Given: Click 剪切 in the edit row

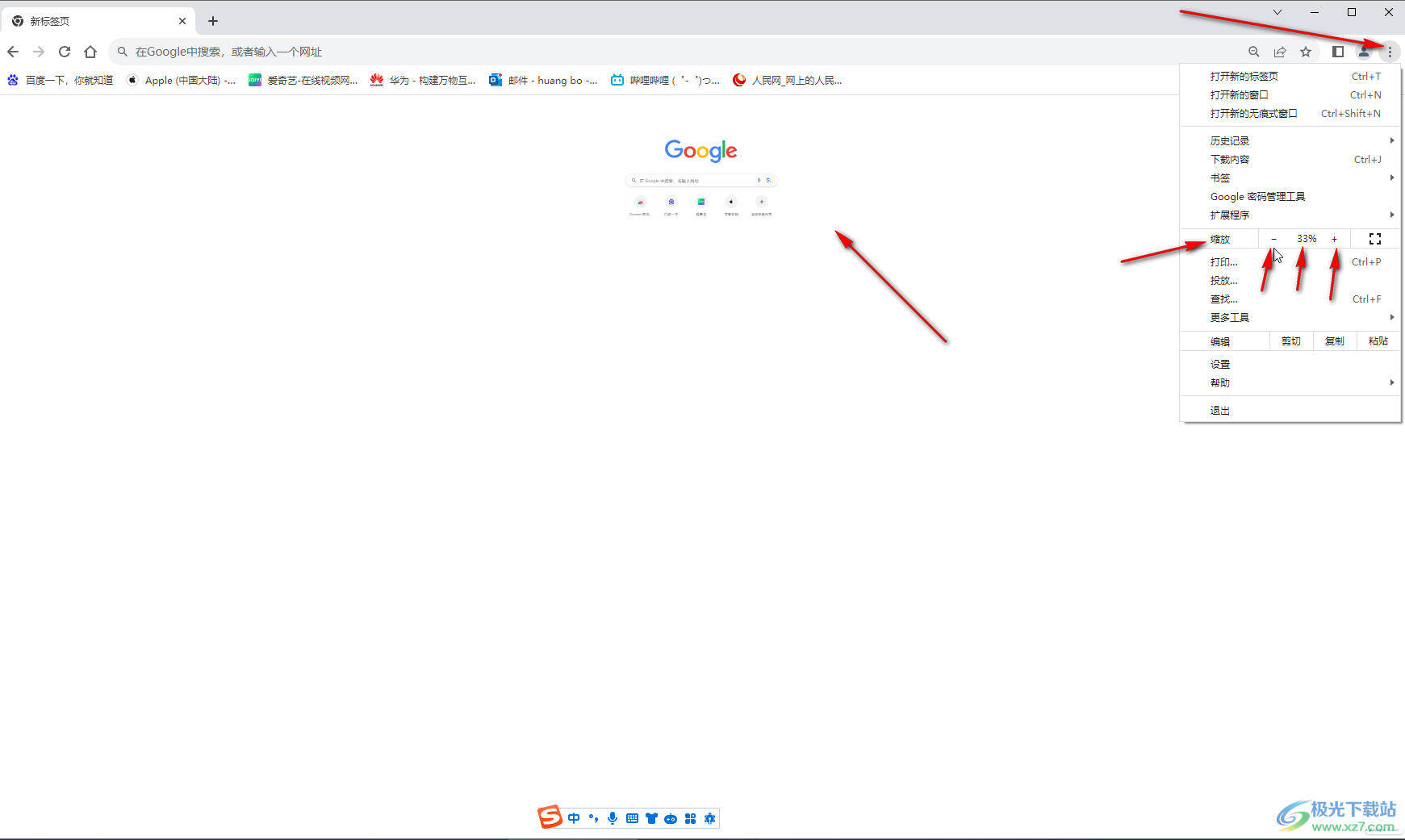Looking at the screenshot, I should [1291, 341].
